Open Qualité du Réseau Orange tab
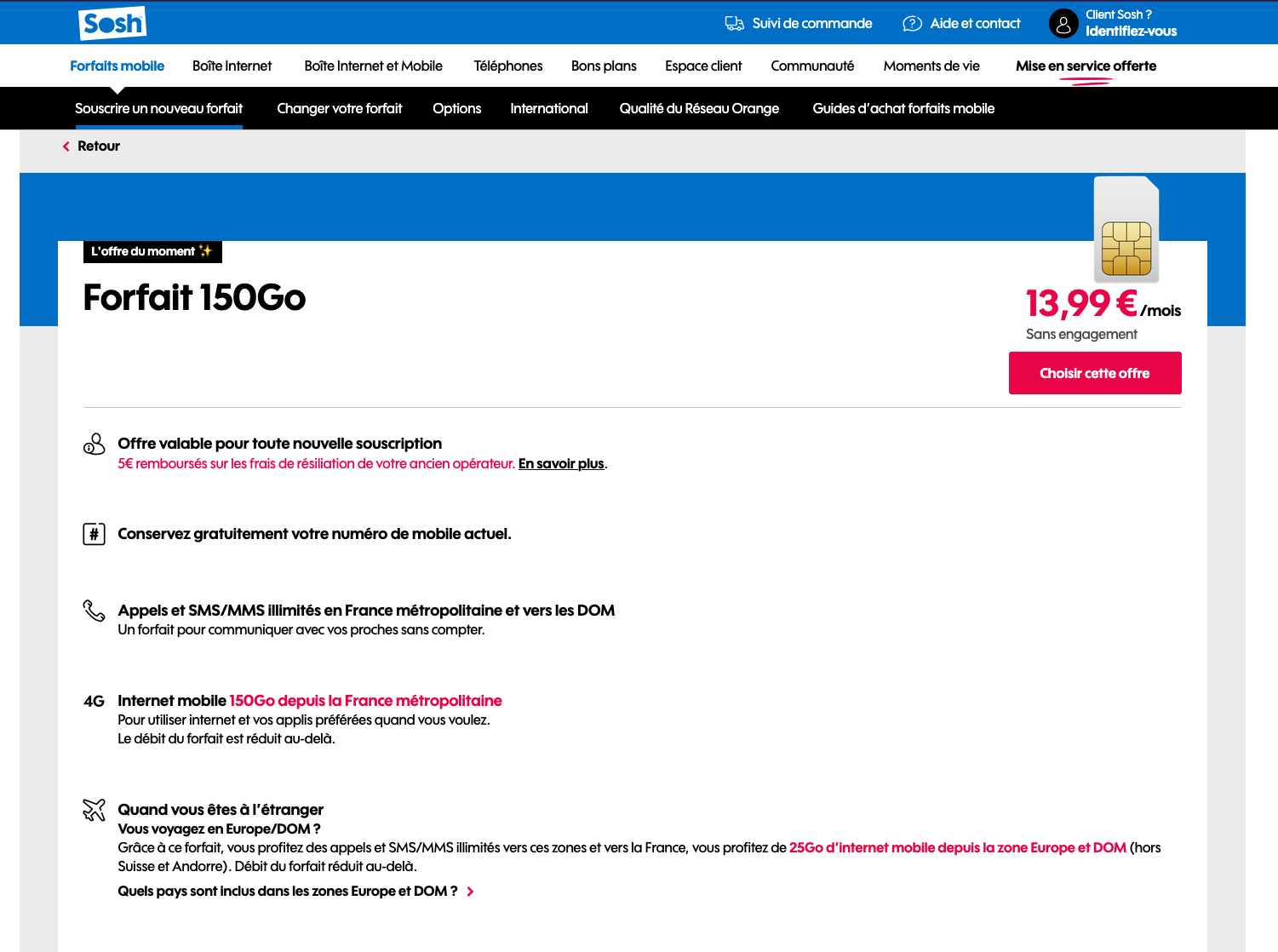Image resolution: width=1278 pixels, height=952 pixels. click(x=699, y=109)
